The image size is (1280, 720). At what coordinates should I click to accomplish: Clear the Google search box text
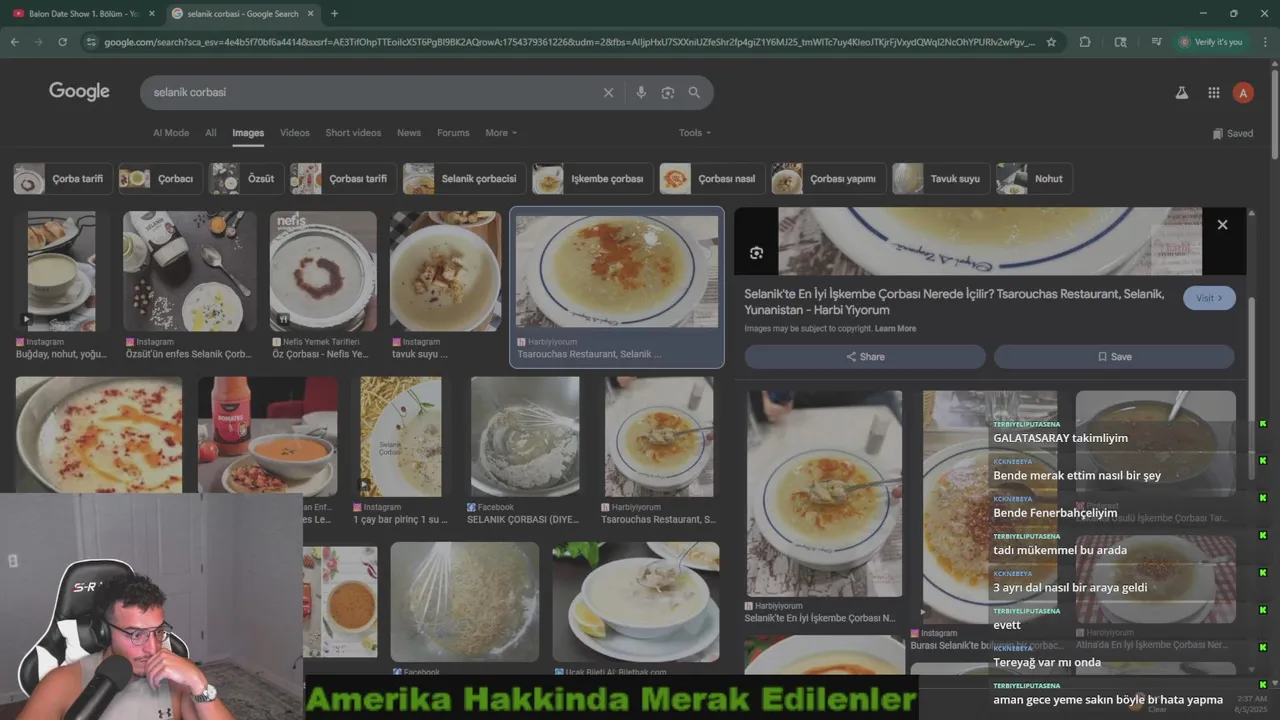(x=608, y=92)
